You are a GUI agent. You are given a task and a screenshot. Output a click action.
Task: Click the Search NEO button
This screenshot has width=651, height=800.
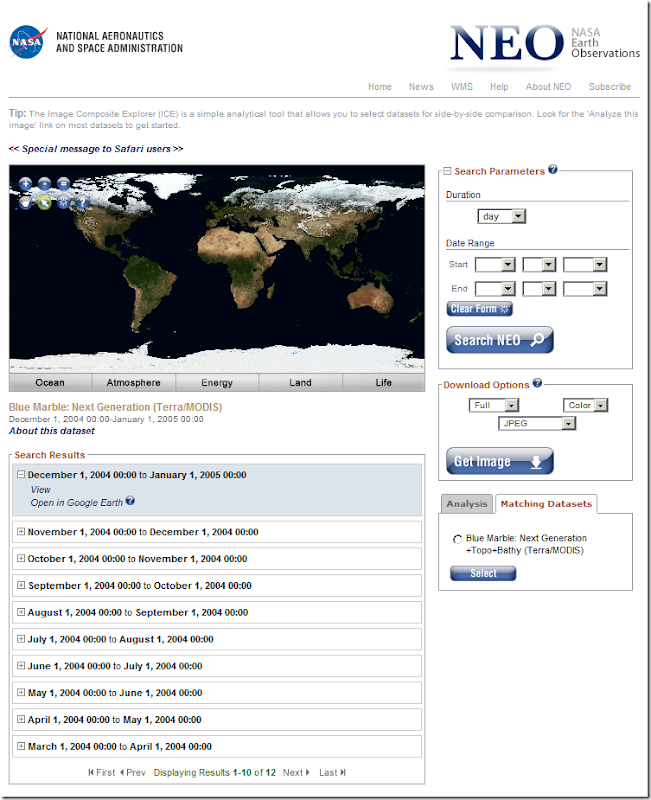click(x=500, y=340)
